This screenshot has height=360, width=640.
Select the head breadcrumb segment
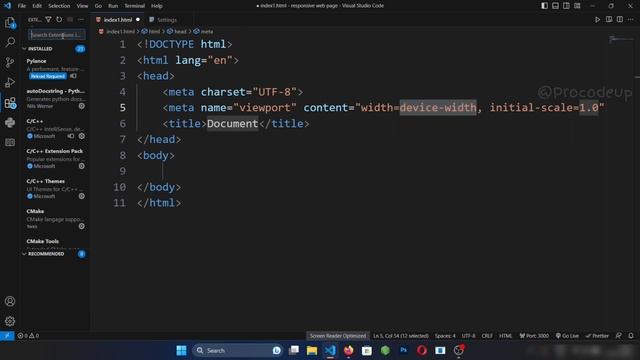176,31
